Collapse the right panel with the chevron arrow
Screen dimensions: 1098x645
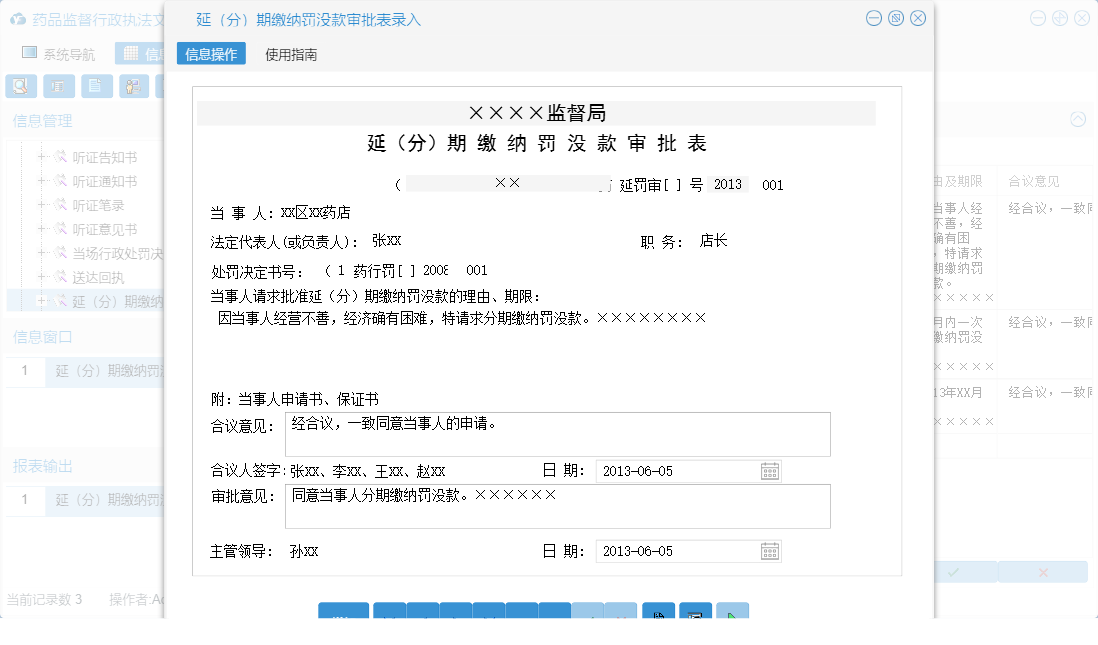pos(1077,118)
